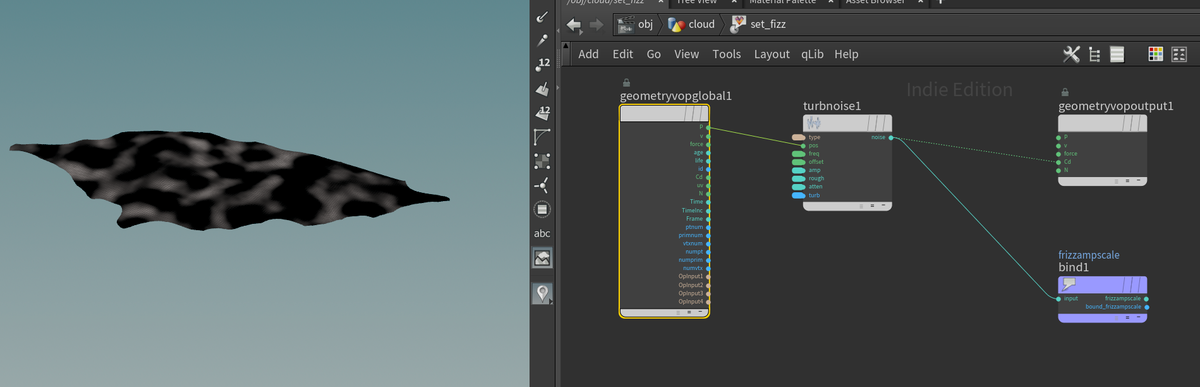Click the Cd output port on geometryvopglobal1
The image size is (1200, 387).
click(x=708, y=177)
